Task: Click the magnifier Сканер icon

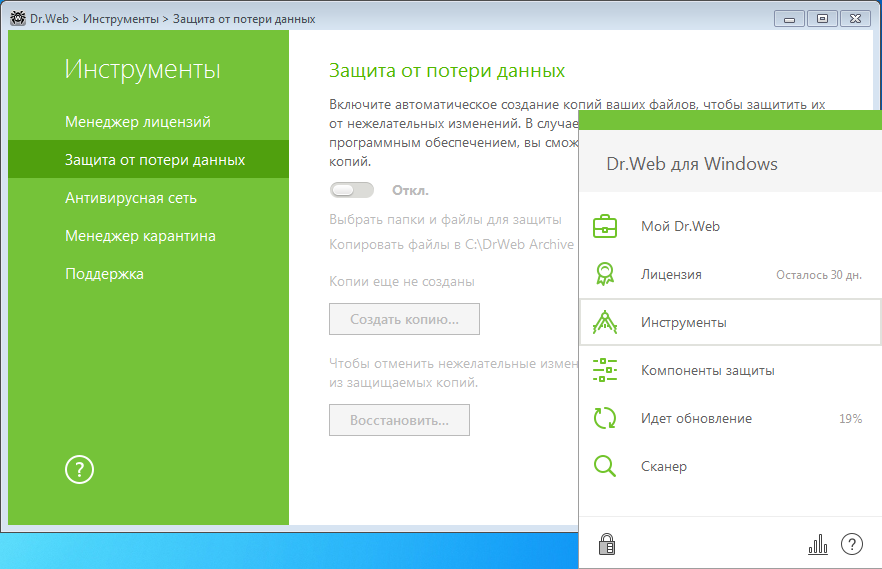Action: click(x=605, y=466)
